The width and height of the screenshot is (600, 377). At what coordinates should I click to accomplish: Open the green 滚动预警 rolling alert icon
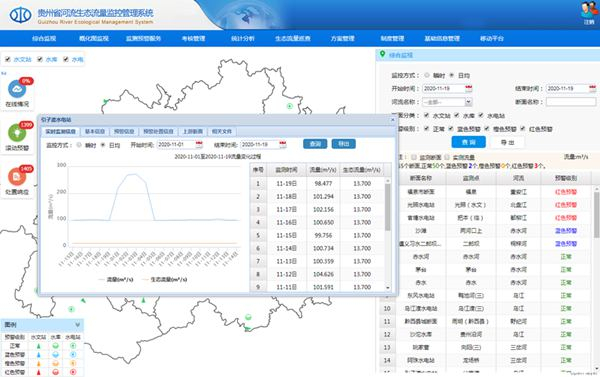(17, 133)
